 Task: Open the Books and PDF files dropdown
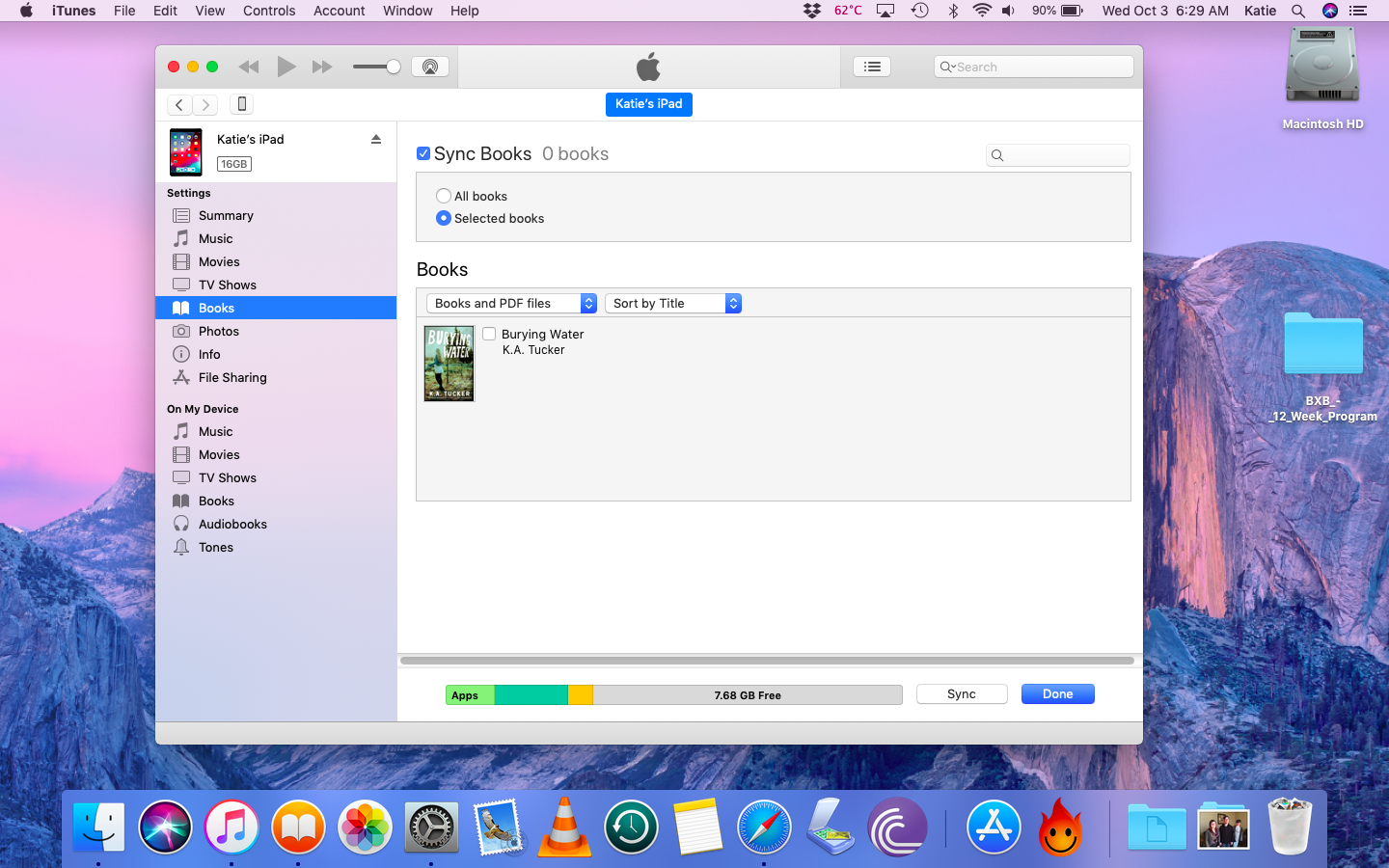(511, 303)
